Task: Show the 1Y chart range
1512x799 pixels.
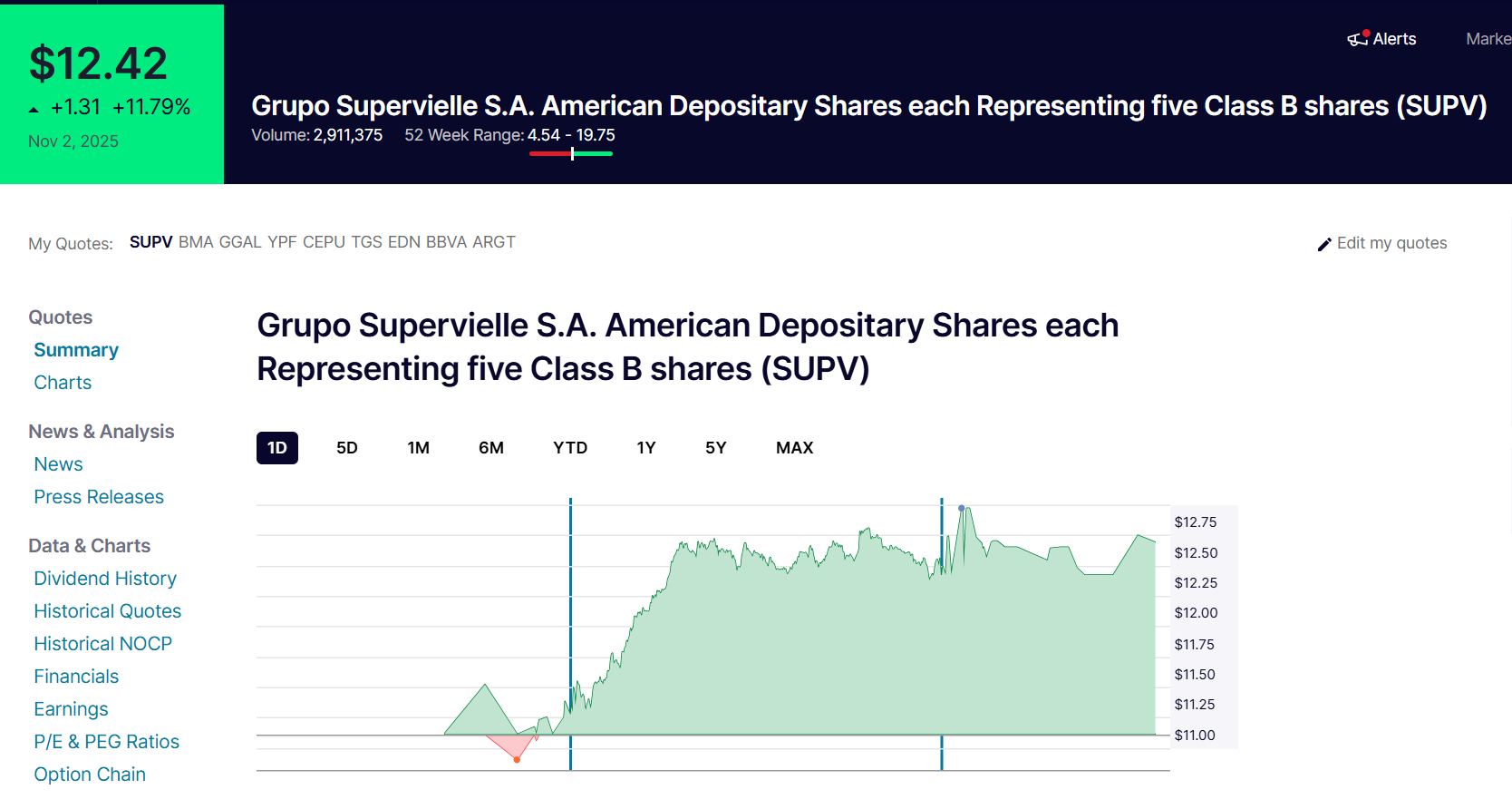Action: (x=645, y=448)
